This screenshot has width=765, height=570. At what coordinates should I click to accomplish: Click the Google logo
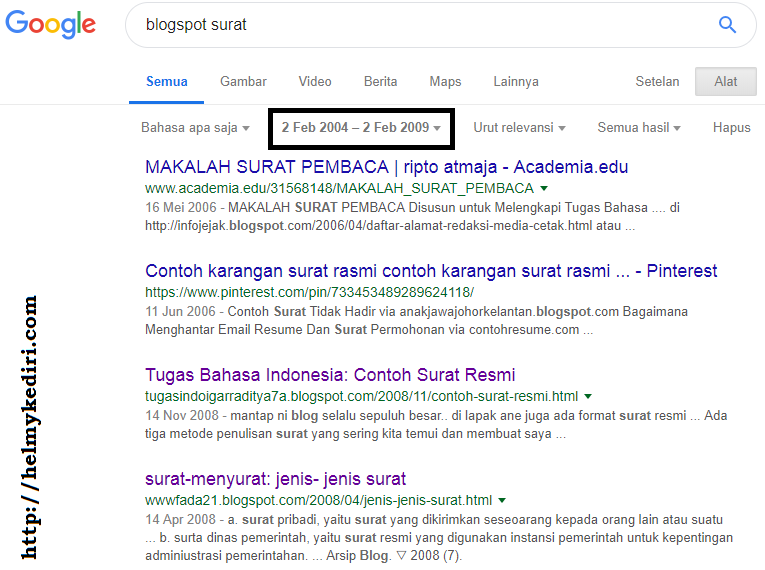pos(50,24)
